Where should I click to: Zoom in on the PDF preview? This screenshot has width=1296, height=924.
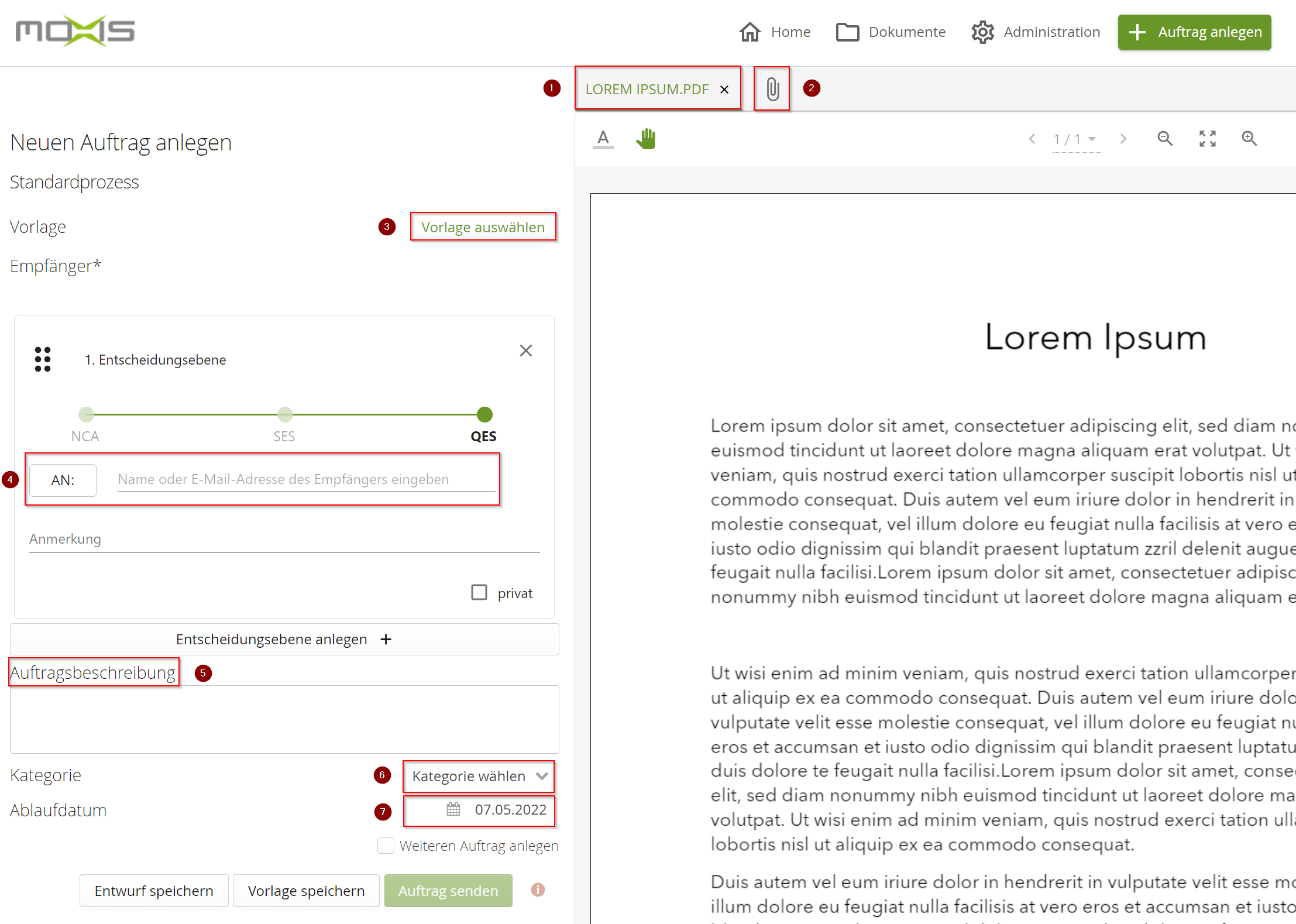(1249, 139)
